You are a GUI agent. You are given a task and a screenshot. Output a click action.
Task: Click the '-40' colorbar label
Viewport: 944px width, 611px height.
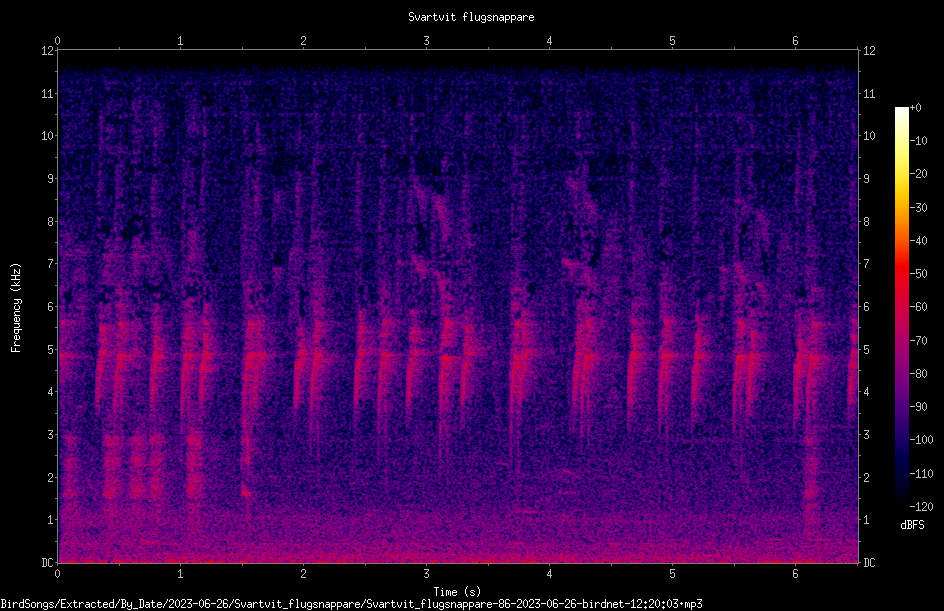(918, 241)
